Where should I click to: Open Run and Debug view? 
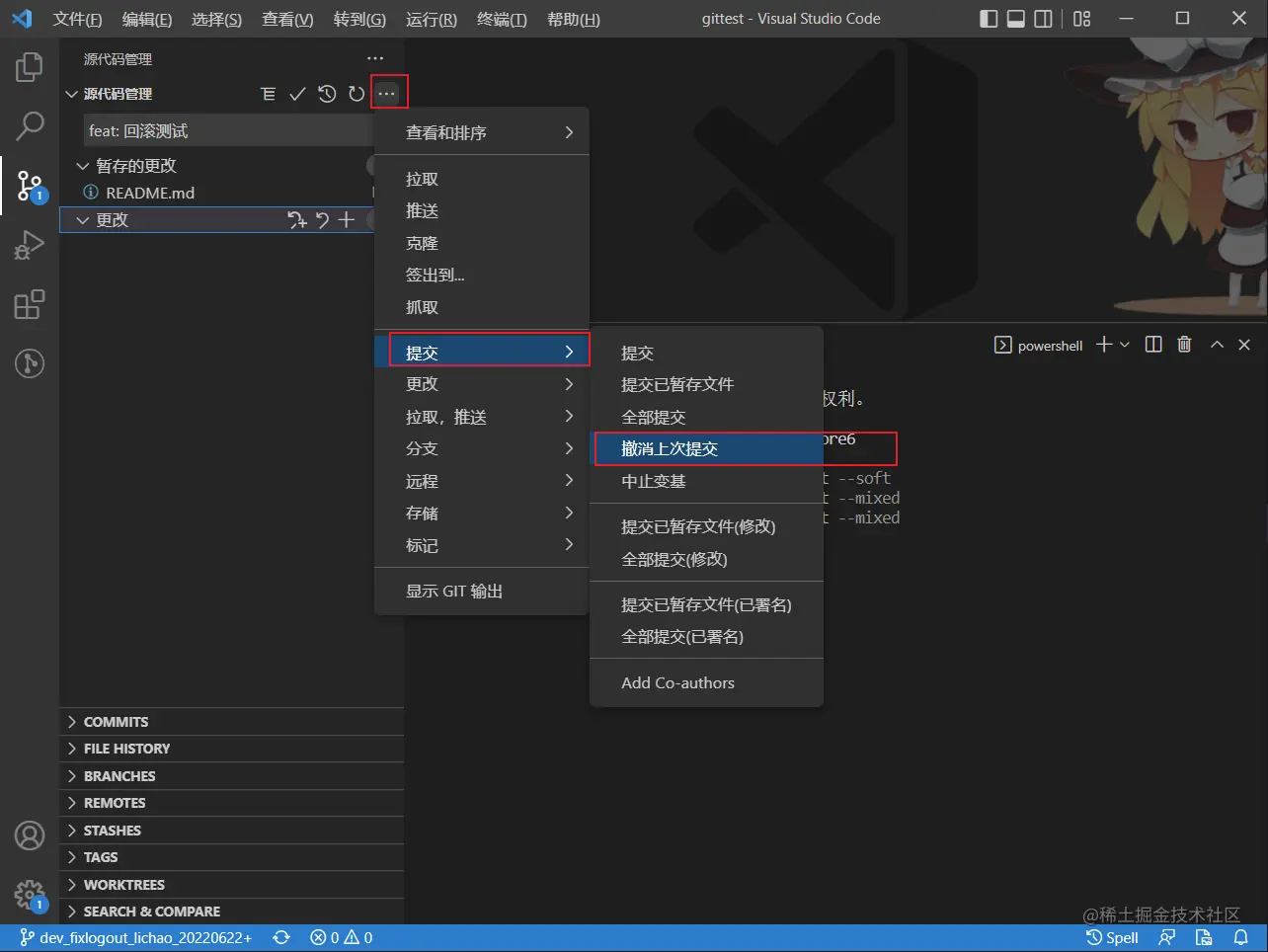[x=30, y=245]
